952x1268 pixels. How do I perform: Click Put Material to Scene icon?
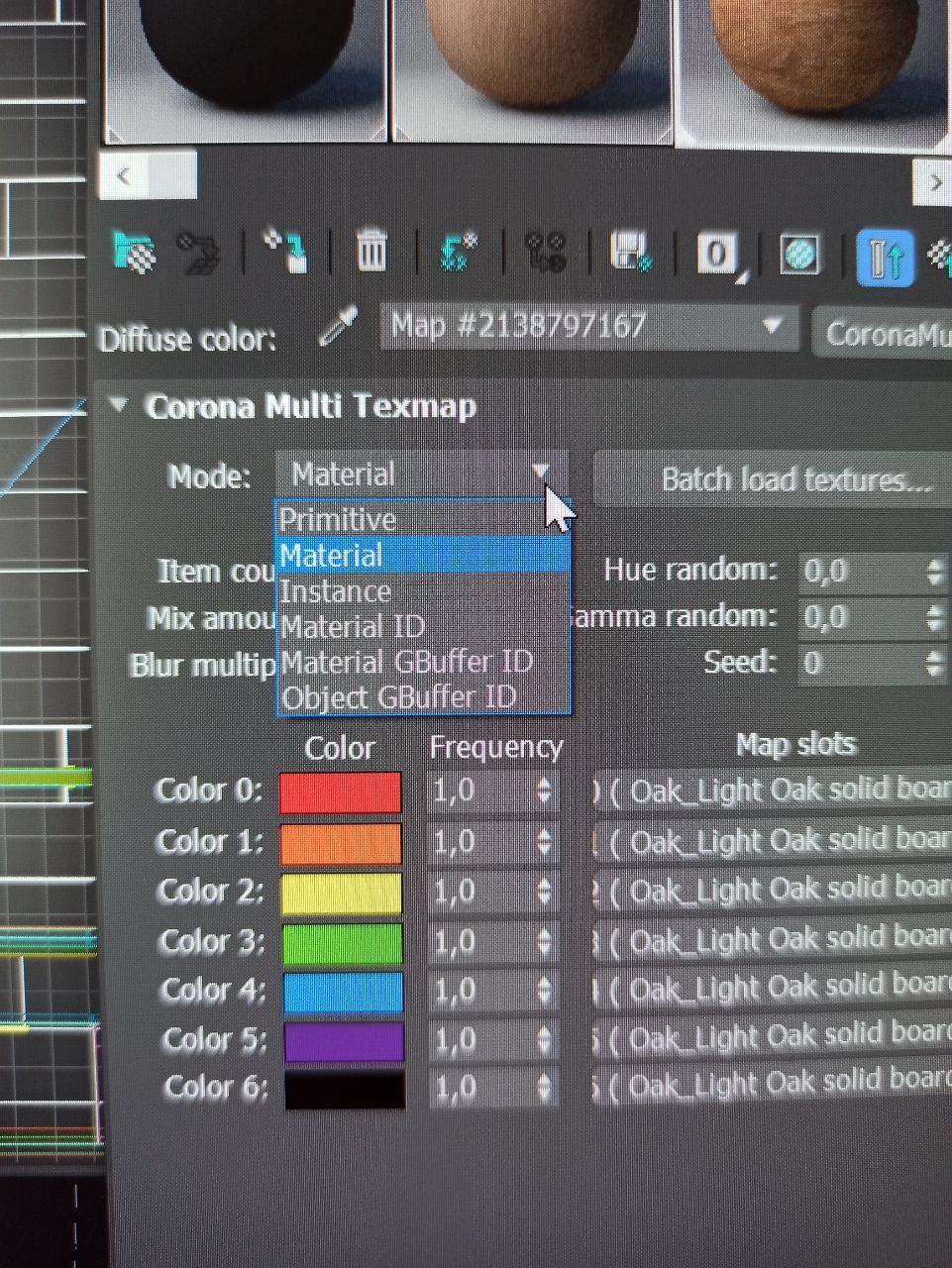pyautogui.click(x=198, y=253)
